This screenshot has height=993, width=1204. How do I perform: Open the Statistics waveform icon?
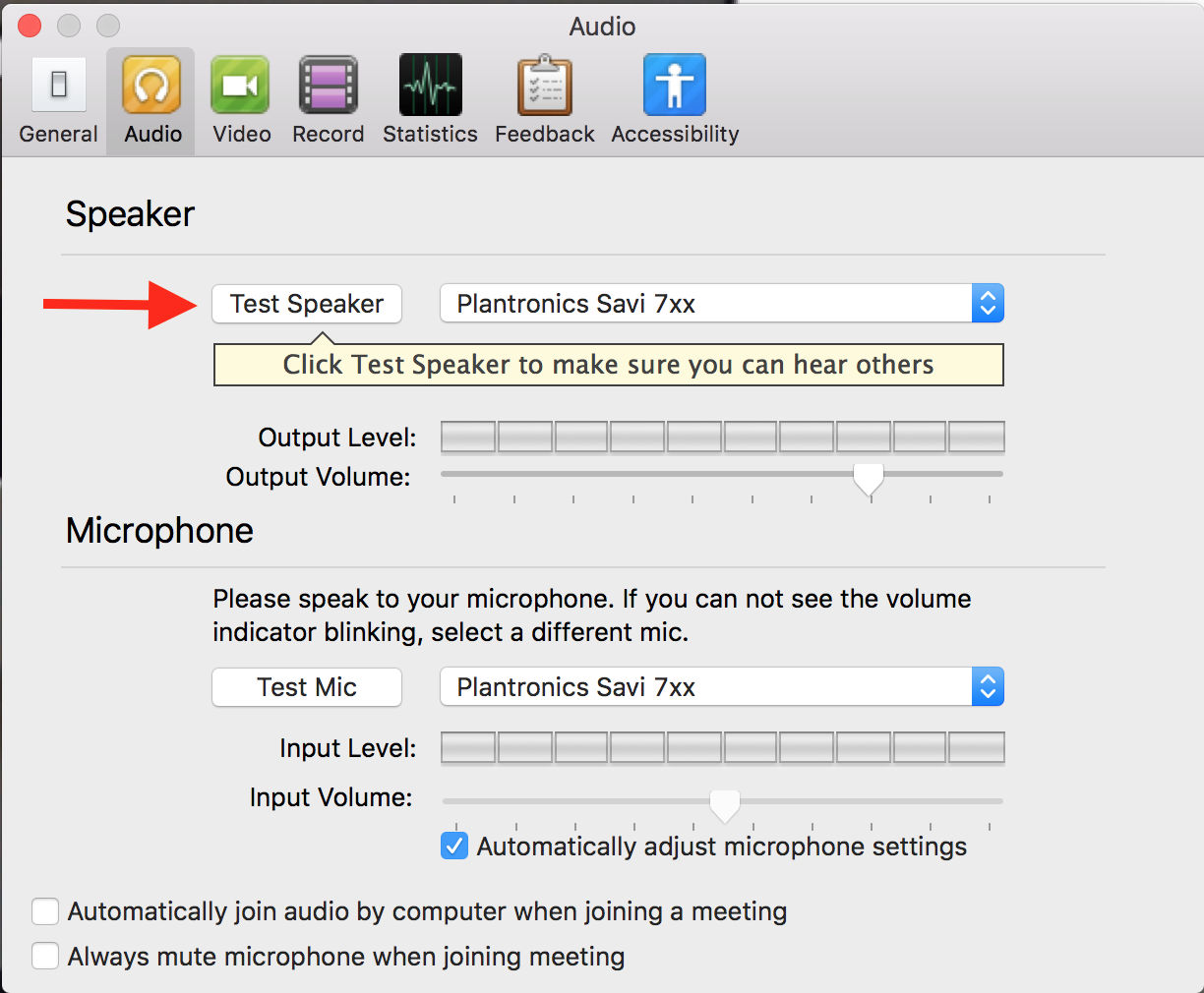coord(430,86)
